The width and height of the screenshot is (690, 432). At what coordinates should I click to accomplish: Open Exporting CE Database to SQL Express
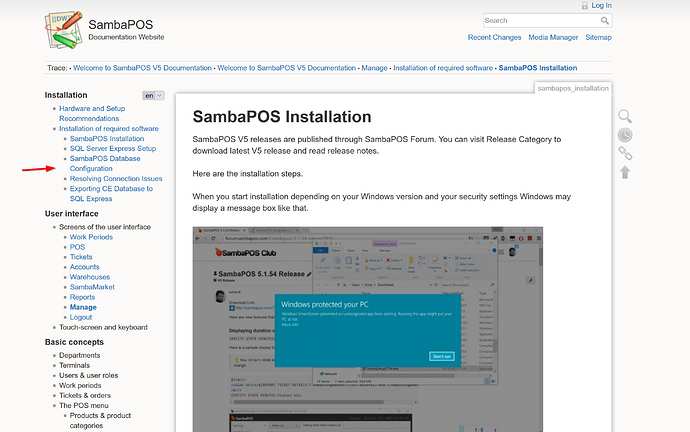click(111, 194)
